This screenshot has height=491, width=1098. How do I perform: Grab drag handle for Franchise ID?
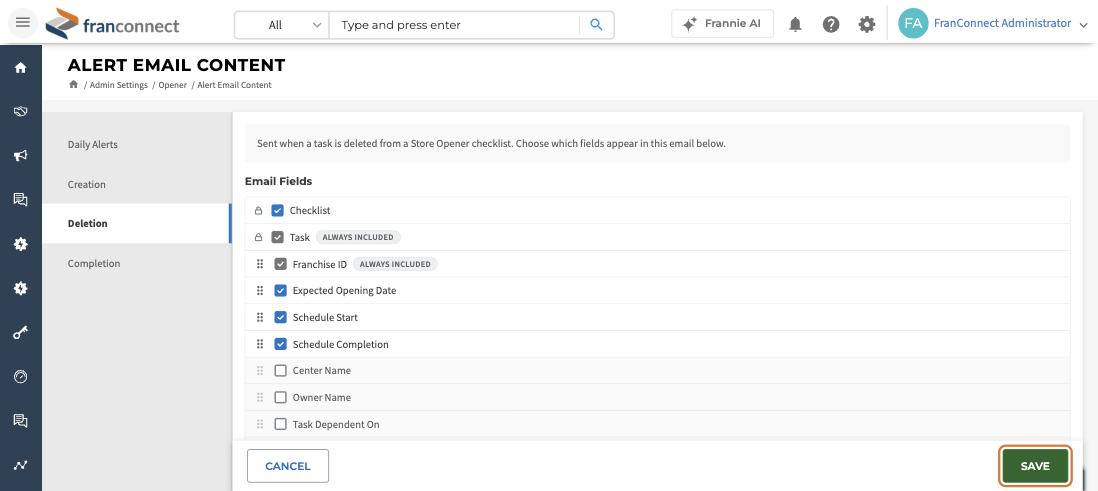click(260, 264)
